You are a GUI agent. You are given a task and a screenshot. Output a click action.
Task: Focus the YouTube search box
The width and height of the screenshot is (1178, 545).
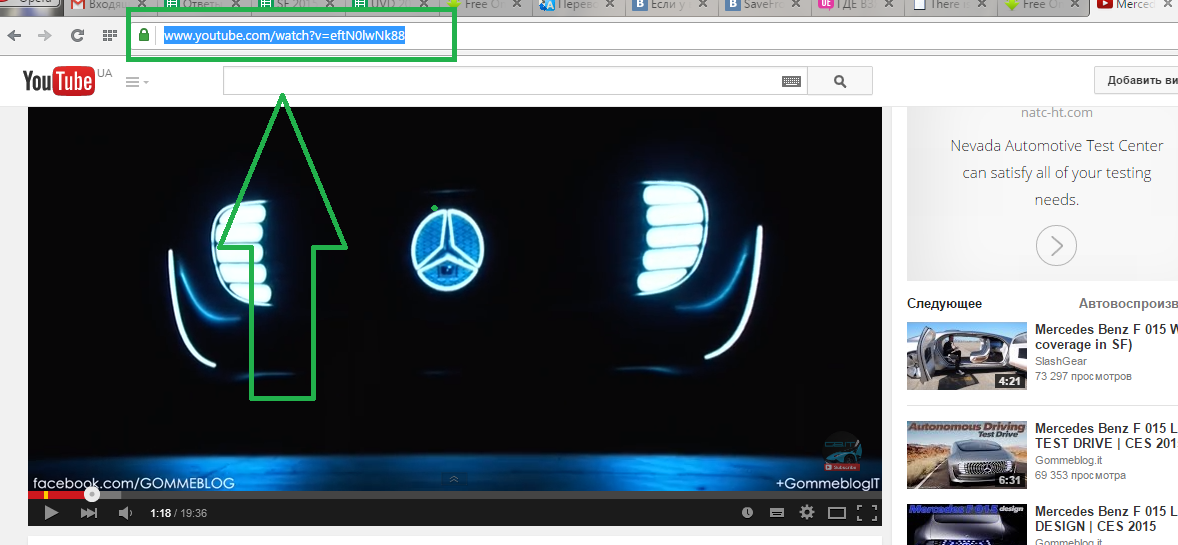point(515,80)
